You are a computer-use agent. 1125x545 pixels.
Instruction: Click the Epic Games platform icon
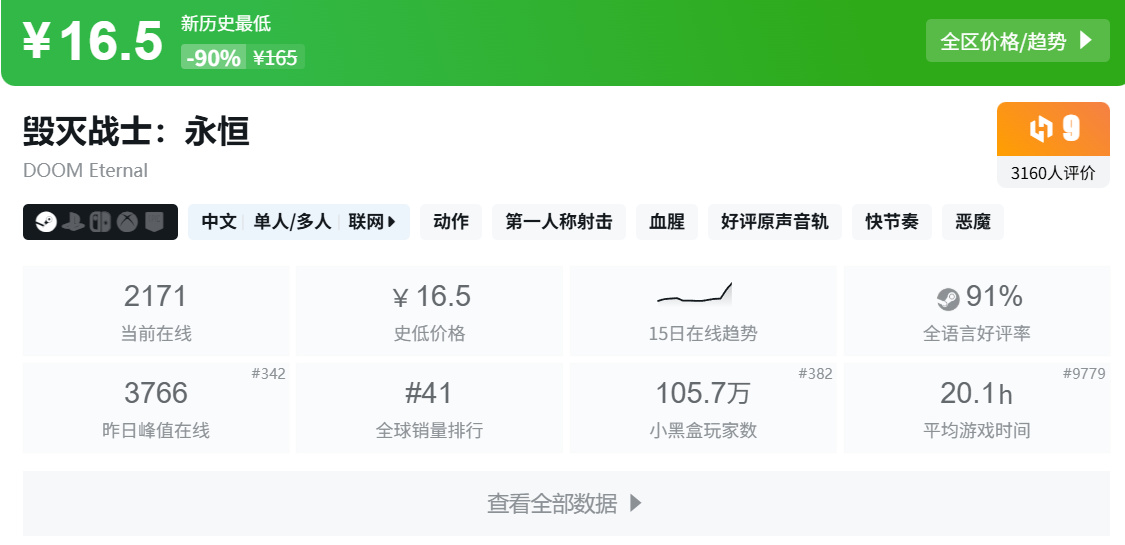coord(154,222)
